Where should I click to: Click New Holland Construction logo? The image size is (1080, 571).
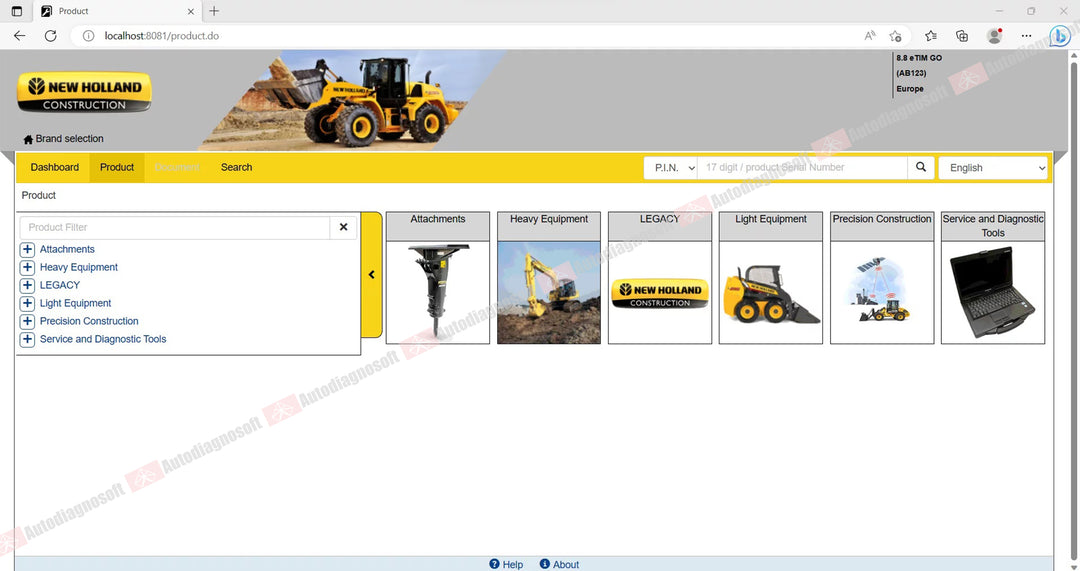click(84, 92)
